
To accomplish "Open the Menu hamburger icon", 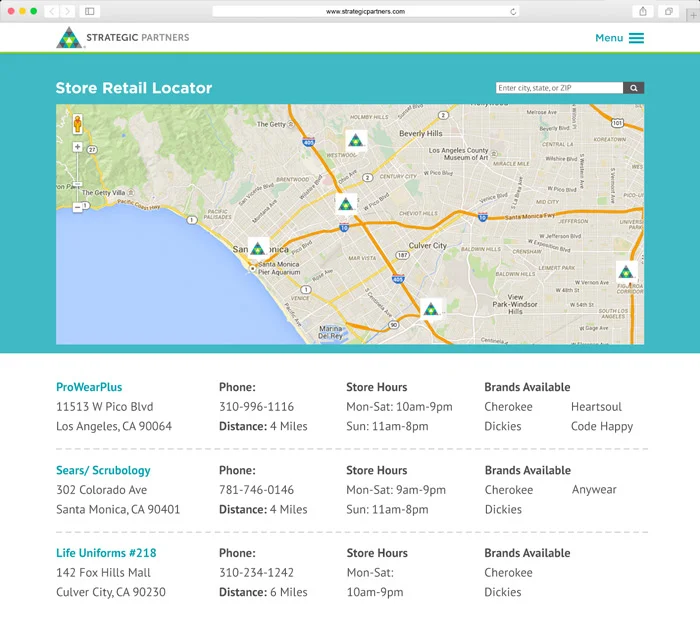I will click(x=636, y=38).
